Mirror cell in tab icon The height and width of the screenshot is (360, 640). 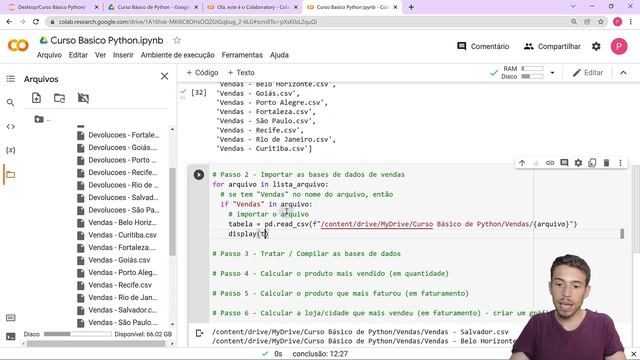click(592, 163)
